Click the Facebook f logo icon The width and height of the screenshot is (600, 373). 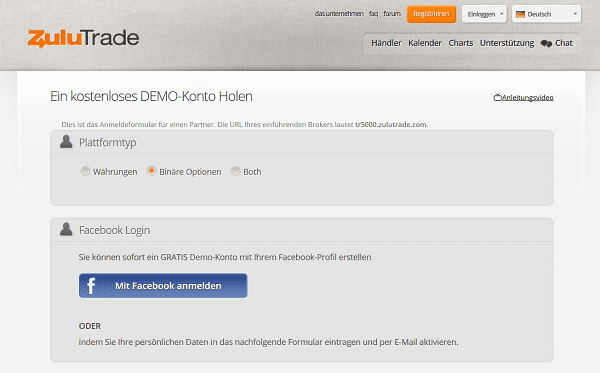pos(91,286)
